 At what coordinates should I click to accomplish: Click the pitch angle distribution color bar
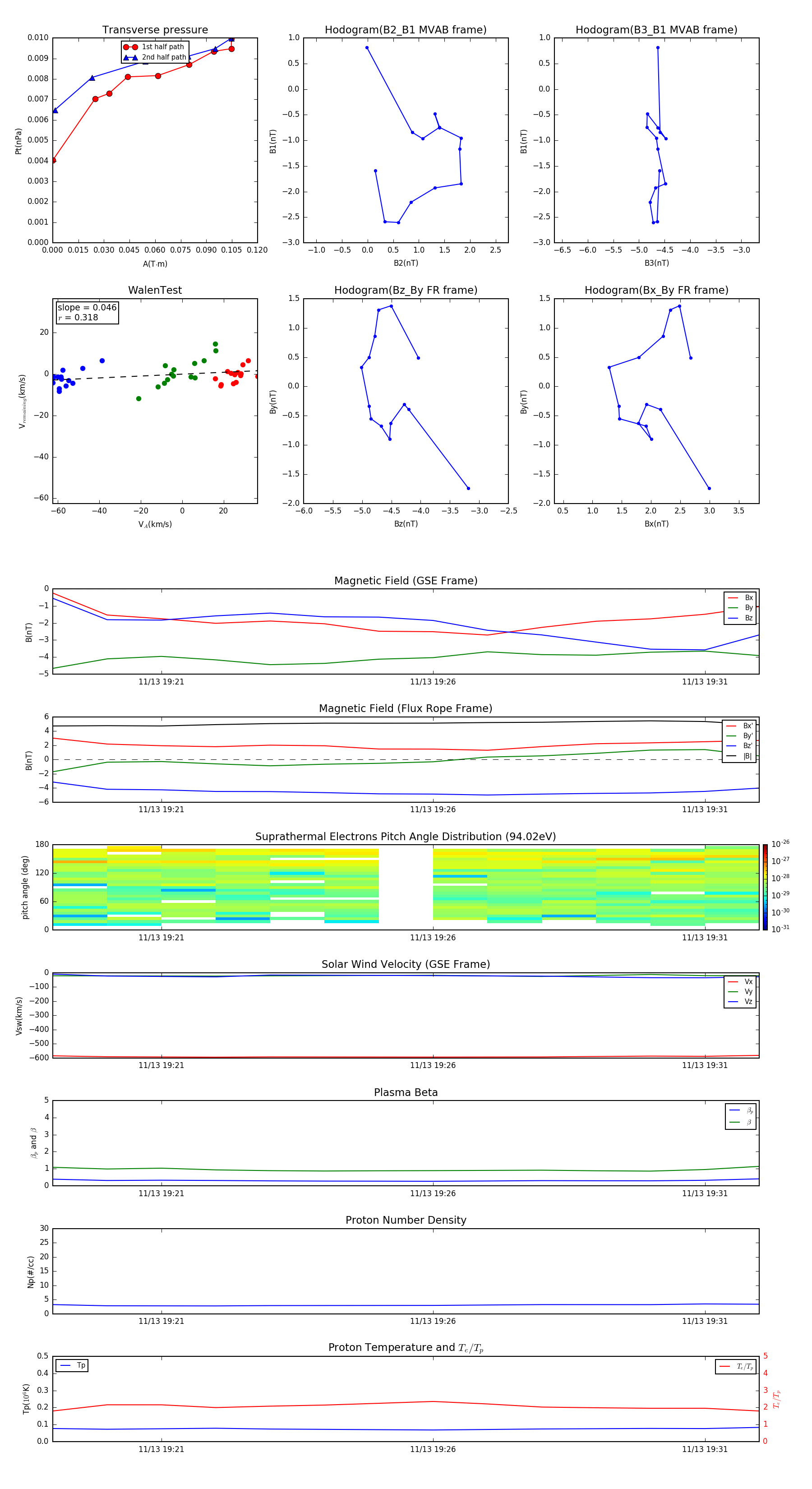[765, 887]
